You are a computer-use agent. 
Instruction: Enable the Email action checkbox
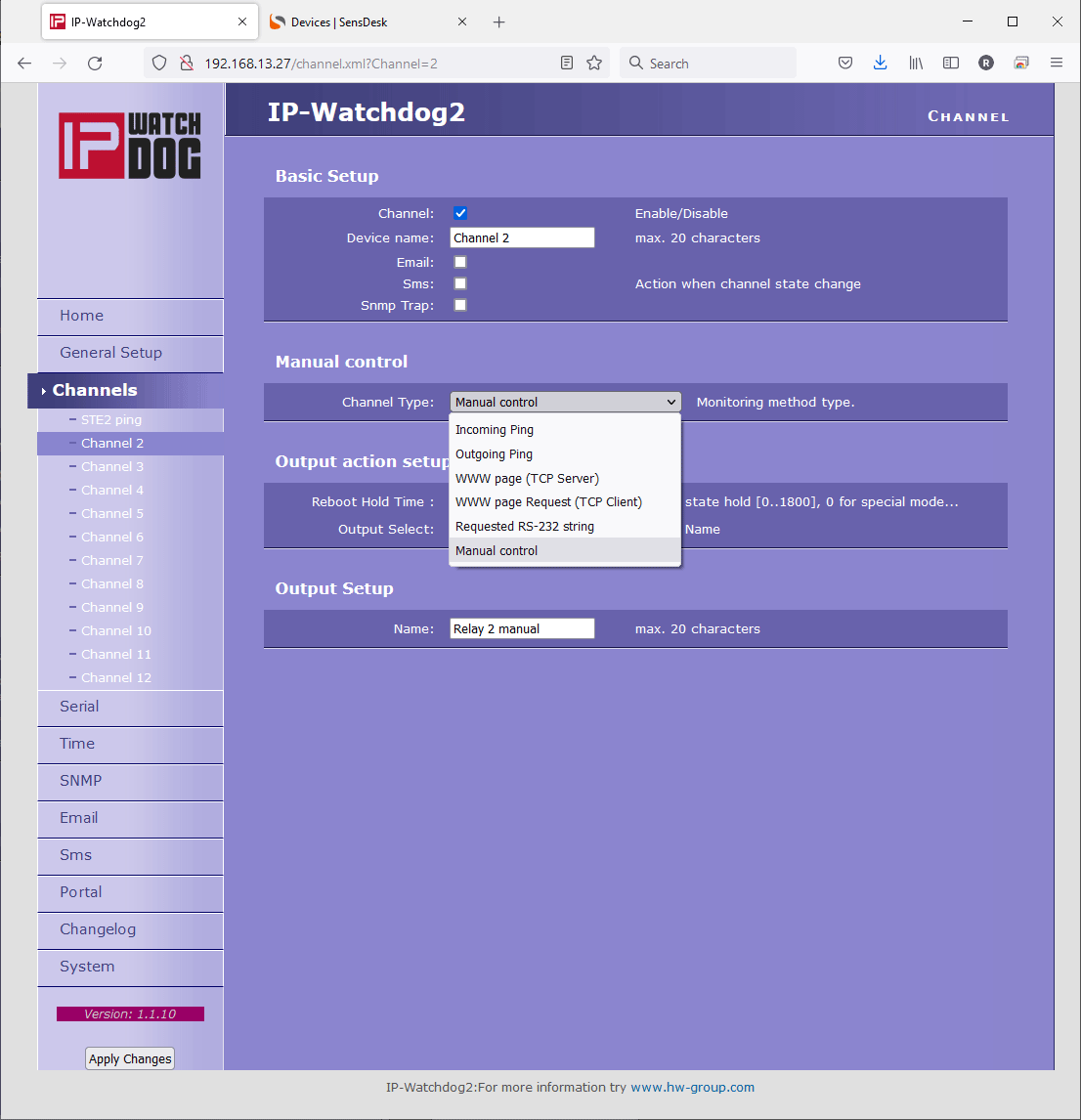pyautogui.click(x=460, y=262)
